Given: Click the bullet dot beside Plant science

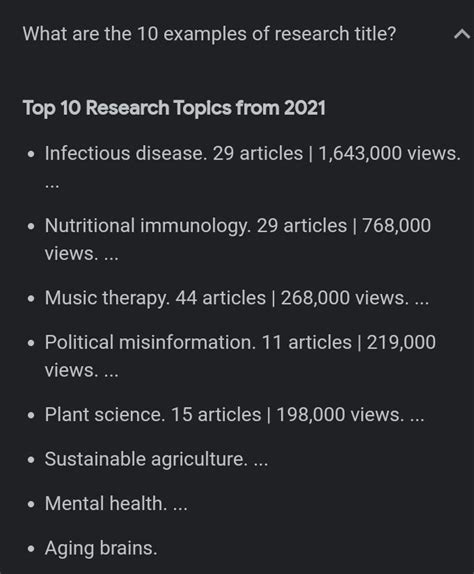Looking at the screenshot, I should click(31, 415).
